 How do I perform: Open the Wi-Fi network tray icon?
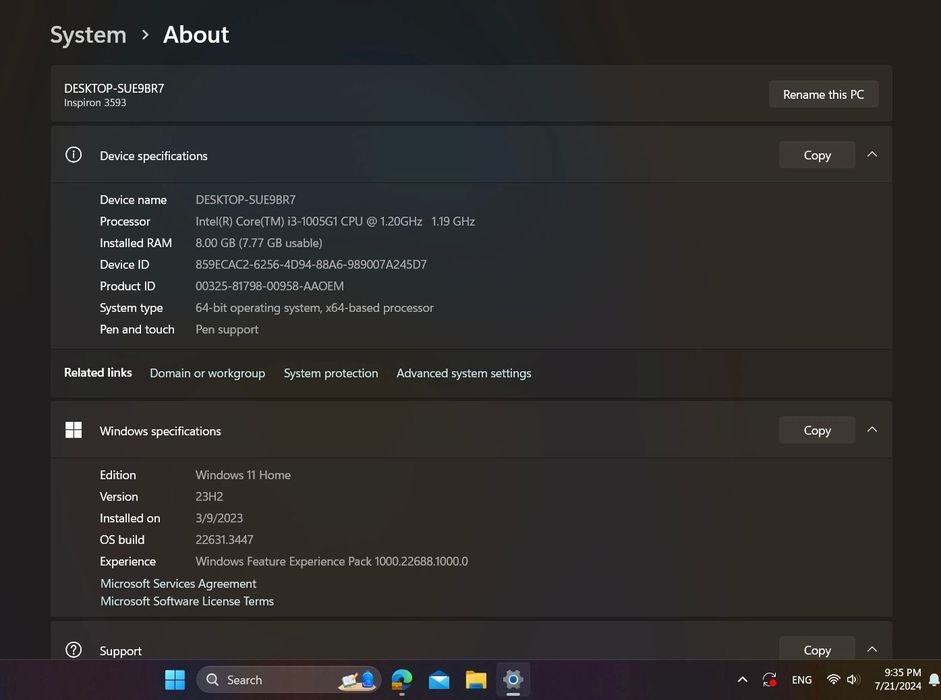(833, 680)
